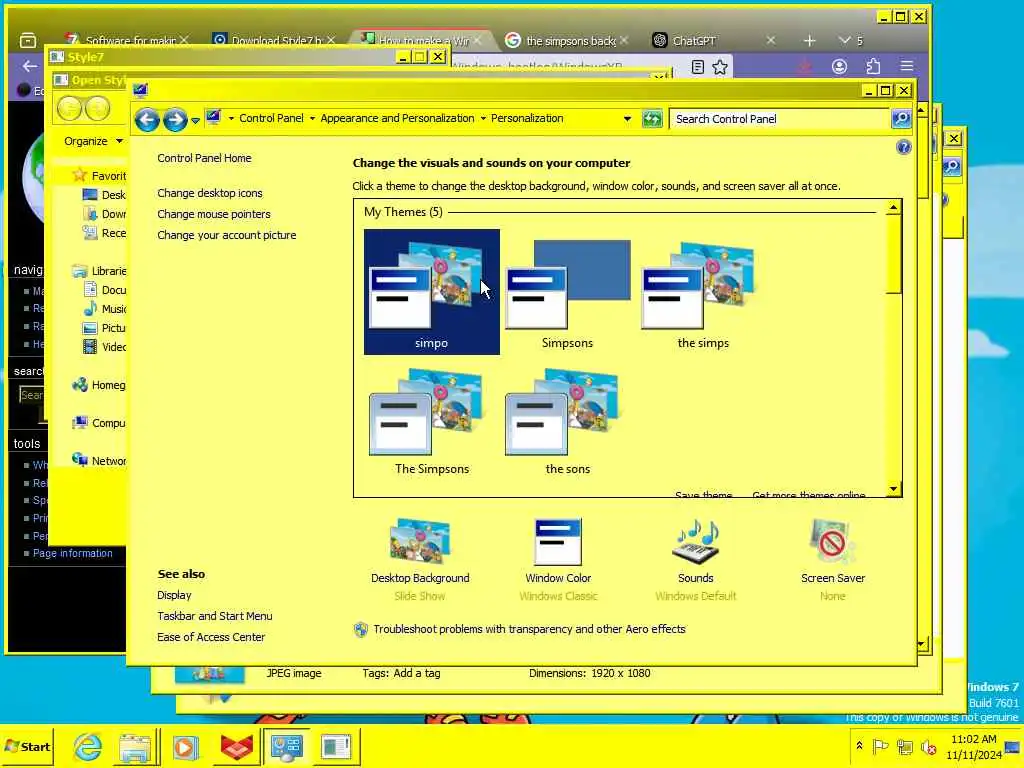Viewport: 1024px width, 768px height.
Task: Click the Back arrow in Personalization window
Action: pos(147,120)
